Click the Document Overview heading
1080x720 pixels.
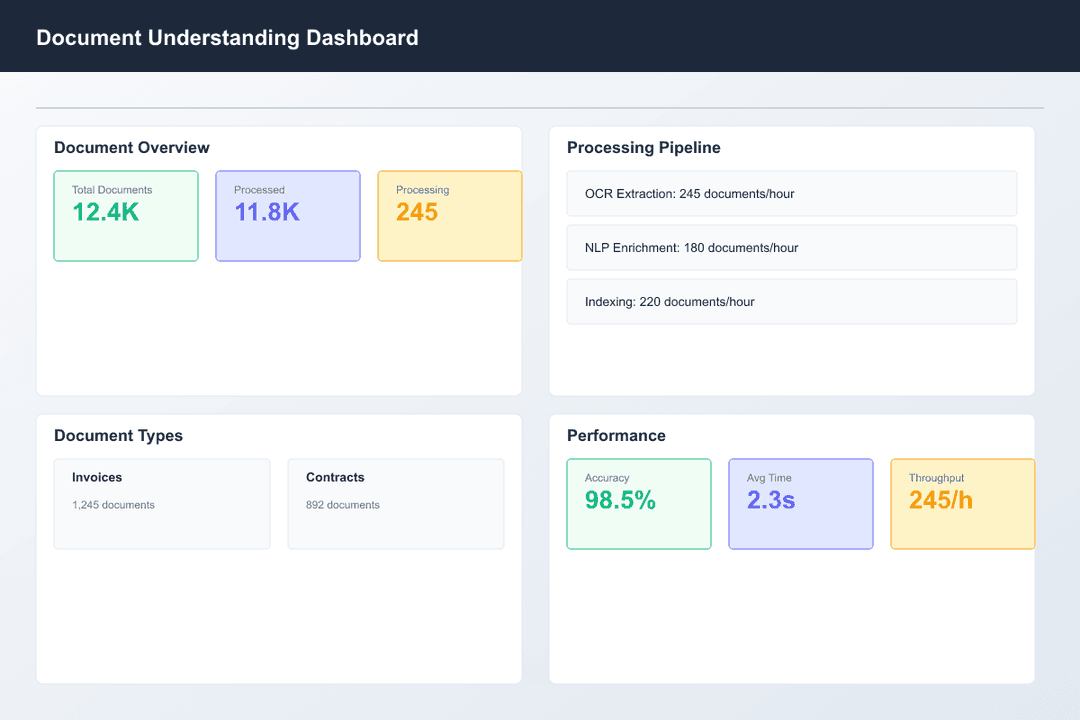click(x=132, y=148)
